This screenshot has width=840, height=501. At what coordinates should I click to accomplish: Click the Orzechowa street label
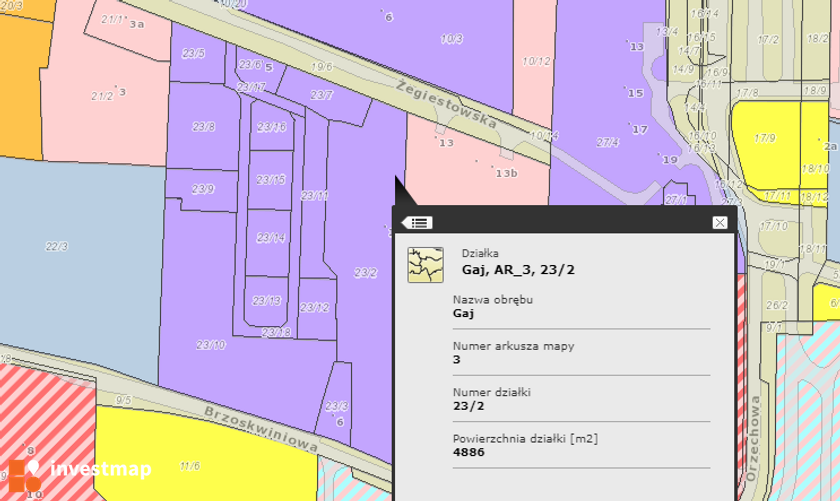tap(753, 438)
